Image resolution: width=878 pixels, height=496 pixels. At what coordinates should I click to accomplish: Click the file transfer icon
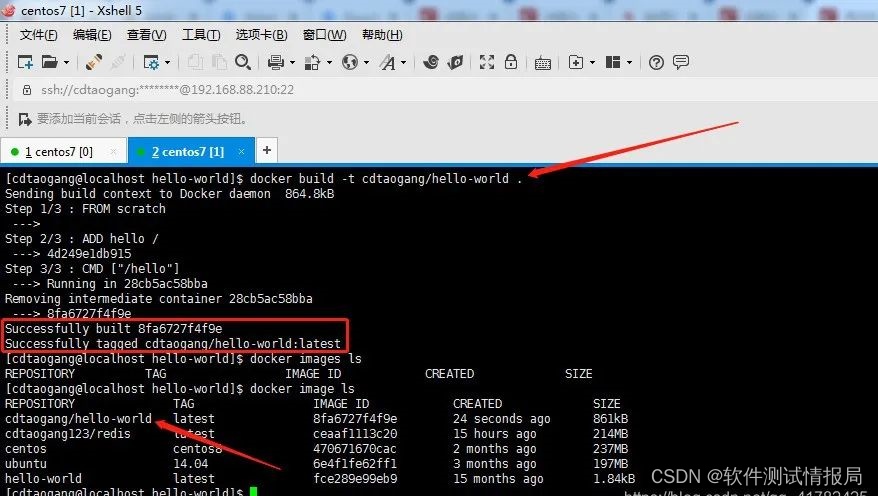pyautogui.click(x=312, y=62)
